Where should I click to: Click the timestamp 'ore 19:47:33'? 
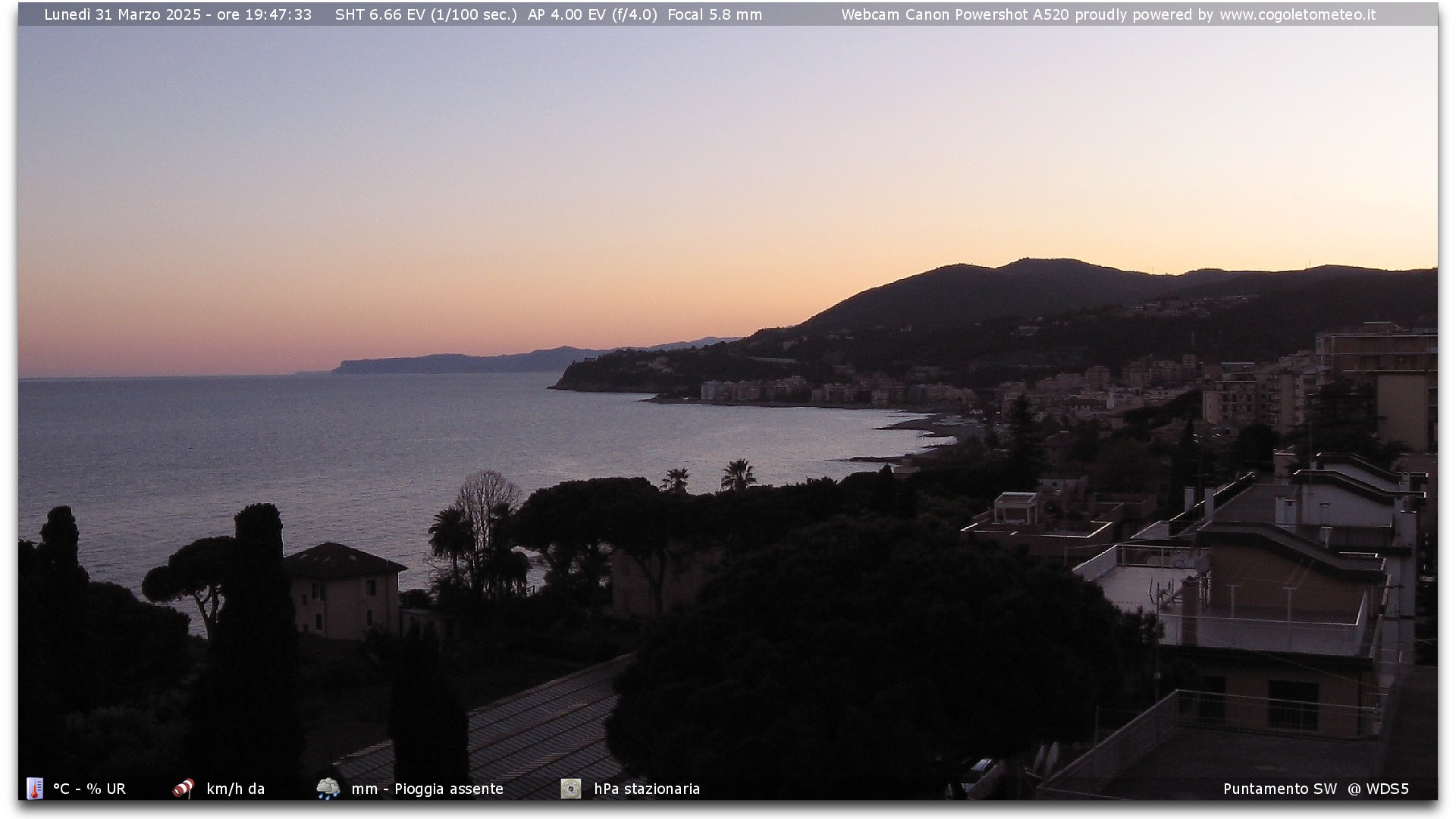coord(264,14)
